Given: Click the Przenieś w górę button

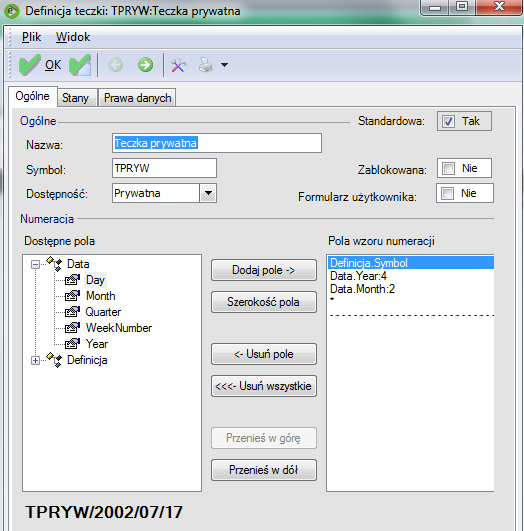Looking at the screenshot, I should (x=264, y=438).
